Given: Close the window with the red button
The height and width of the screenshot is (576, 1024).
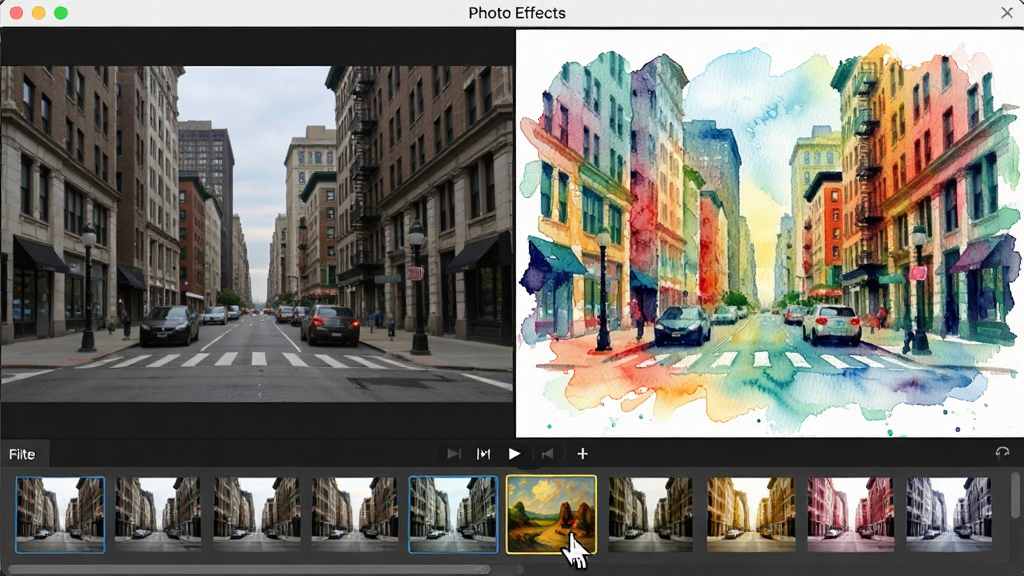Looking at the screenshot, I should [x=16, y=13].
